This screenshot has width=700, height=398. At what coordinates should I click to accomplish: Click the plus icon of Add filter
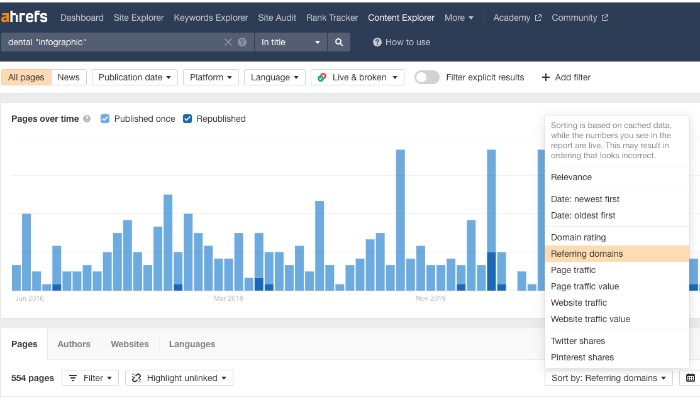click(x=545, y=77)
